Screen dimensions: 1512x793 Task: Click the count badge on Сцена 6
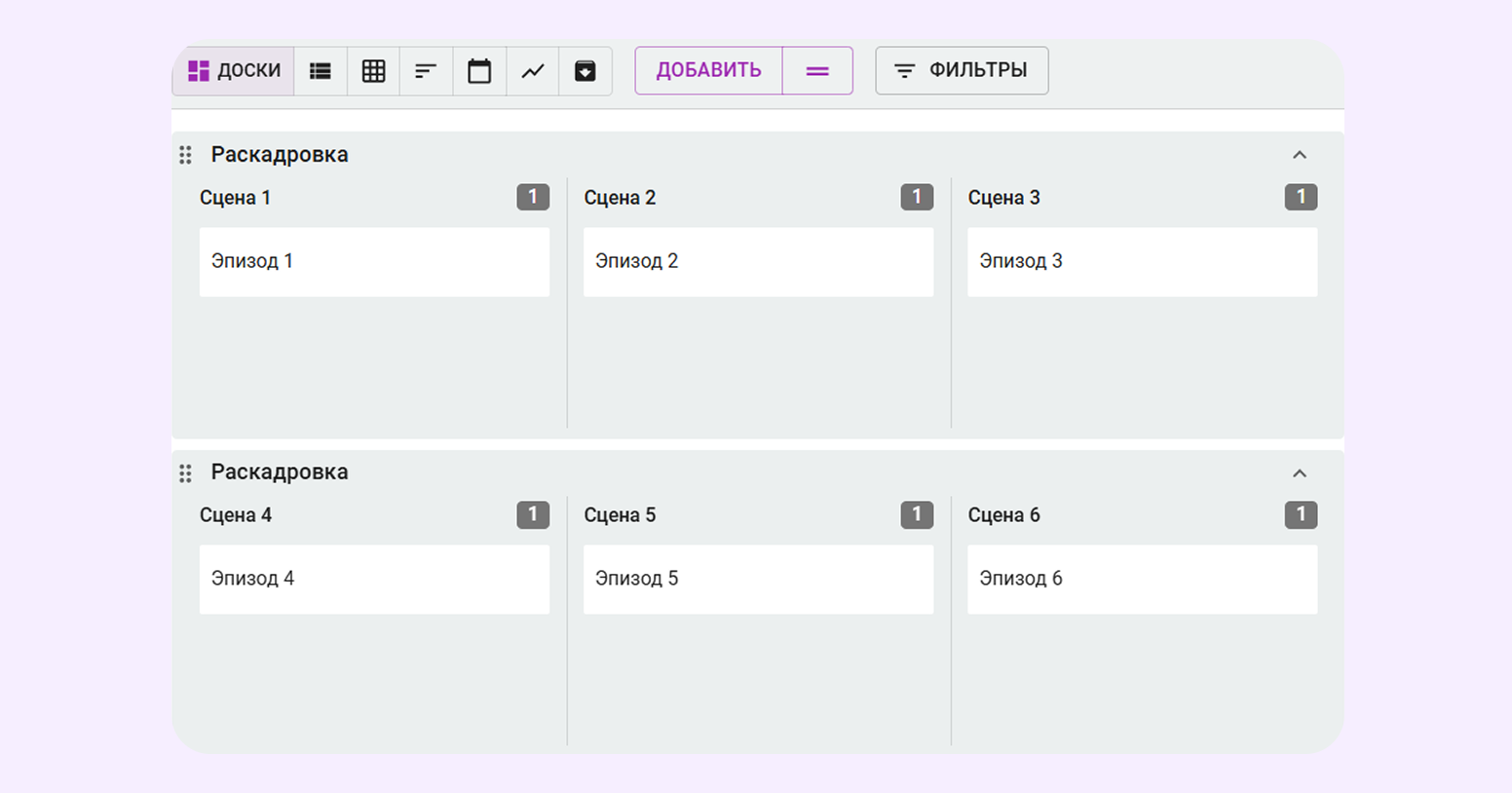tap(1301, 514)
